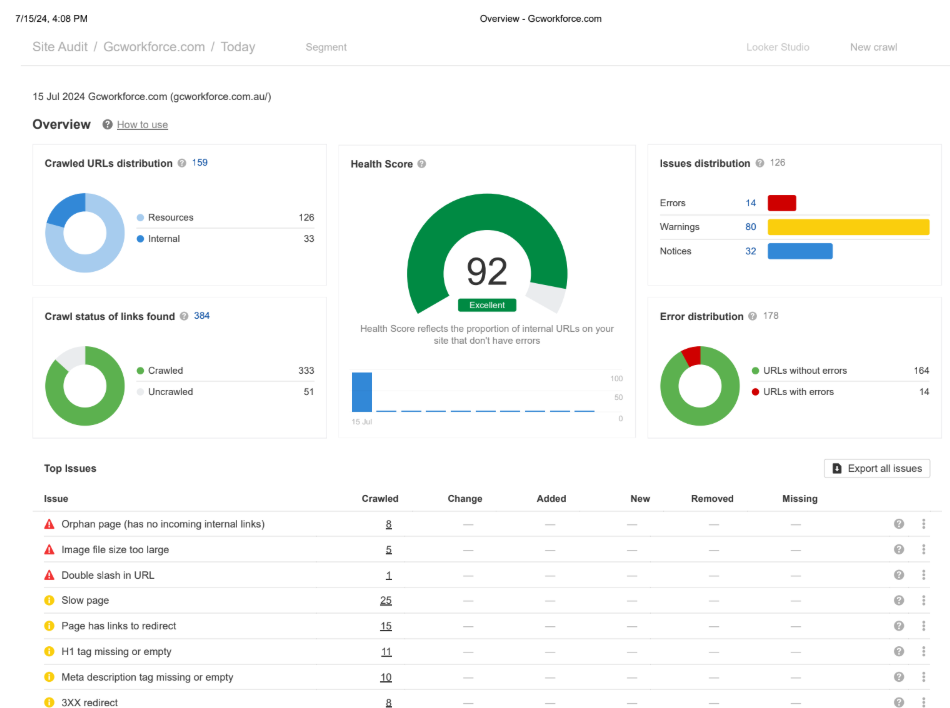Open more options menu for Image file size row
Viewport: 950px width, 708px height.
tap(924, 549)
